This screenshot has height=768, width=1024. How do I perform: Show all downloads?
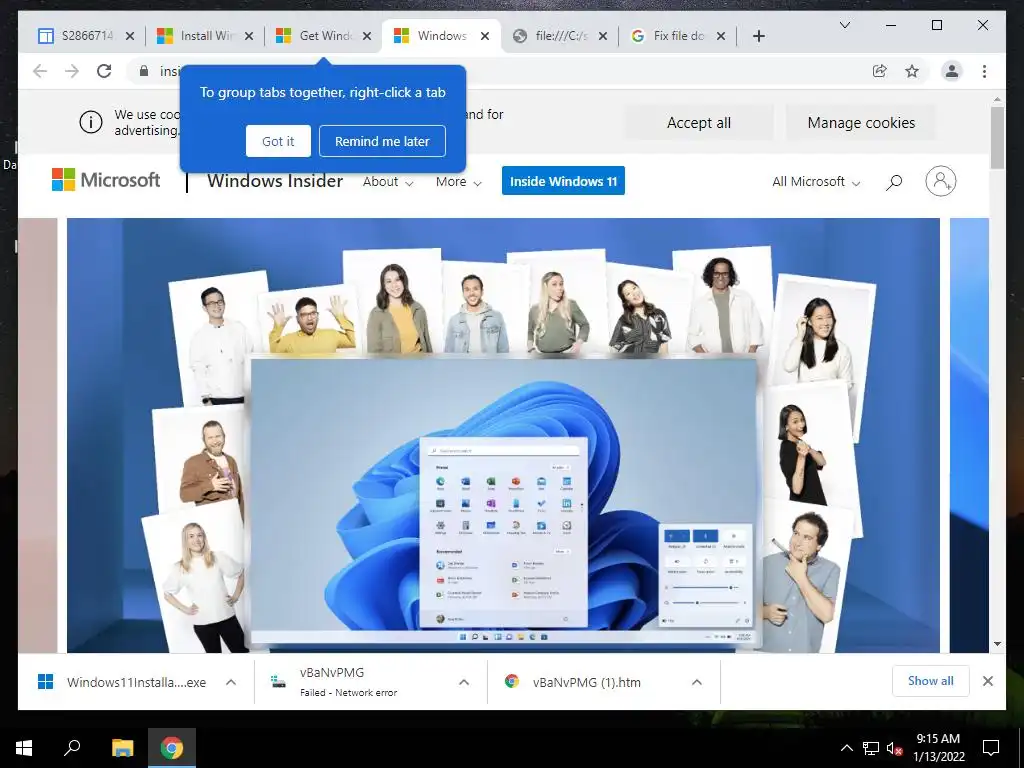click(x=931, y=681)
